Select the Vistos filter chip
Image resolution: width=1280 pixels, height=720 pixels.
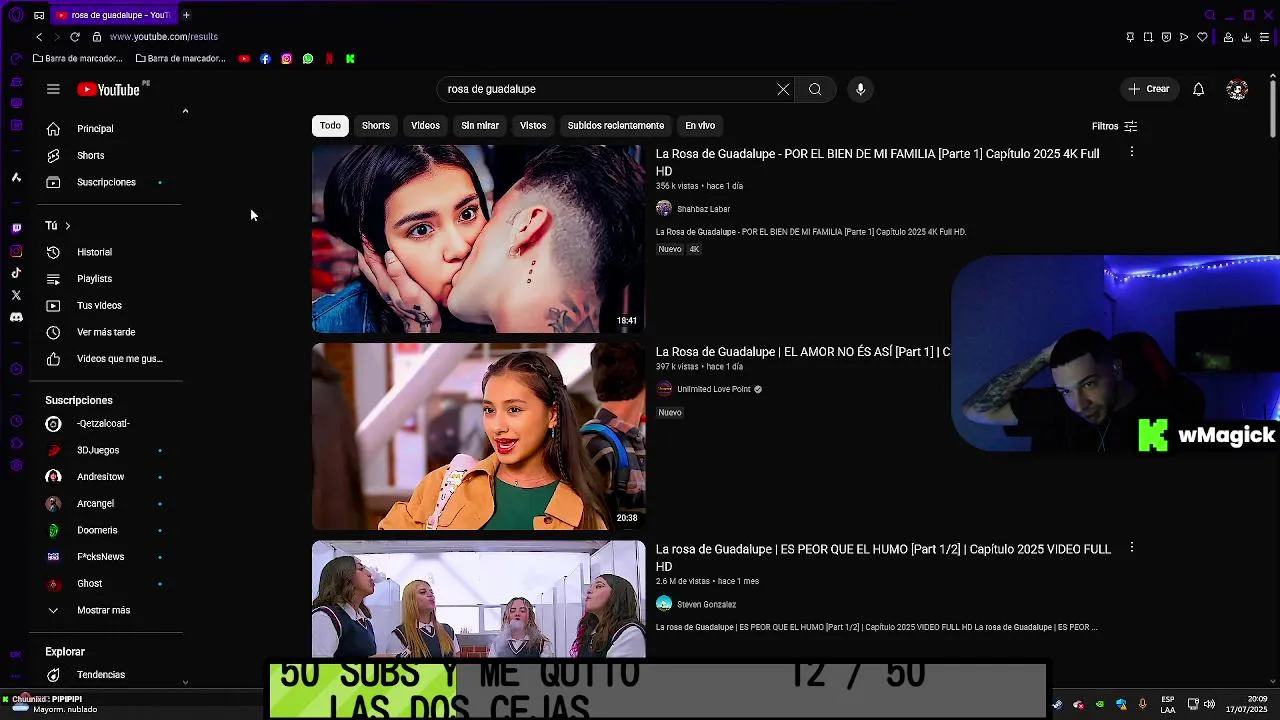(x=533, y=126)
